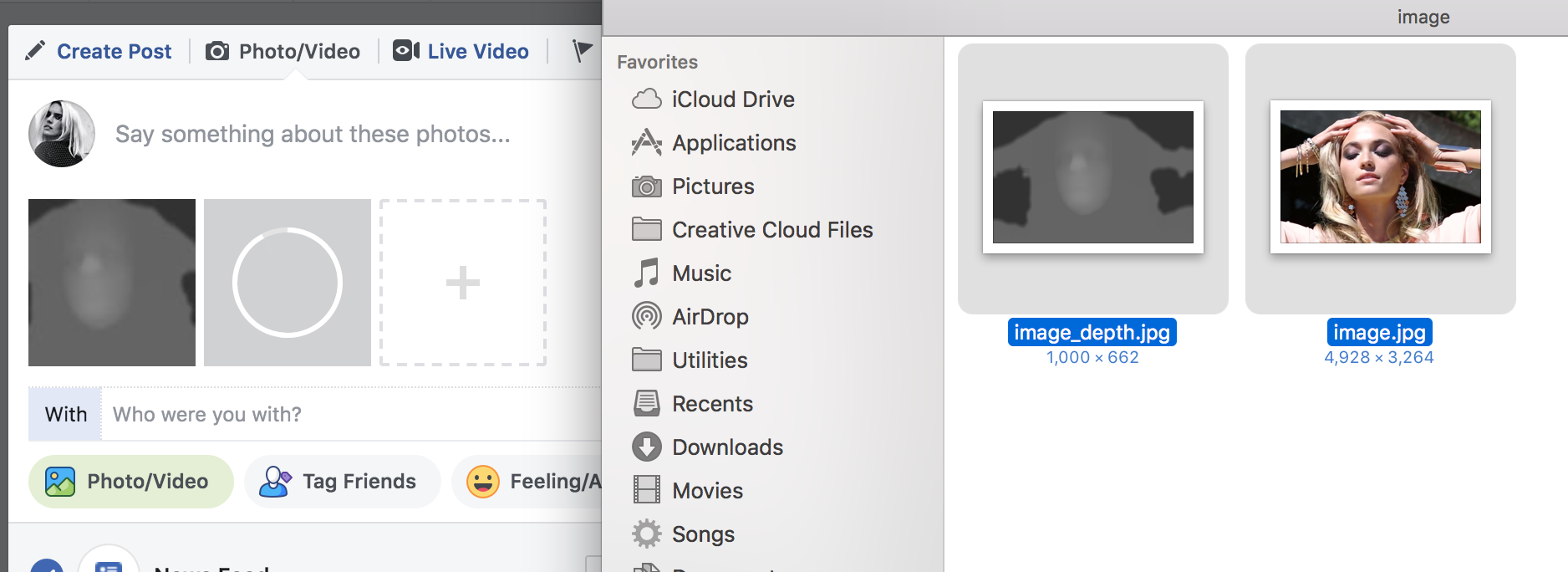The width and height of the screenshot is (1568, 572).
Task: Open Pictures in Finder sidebar
Action: (713, 186)
